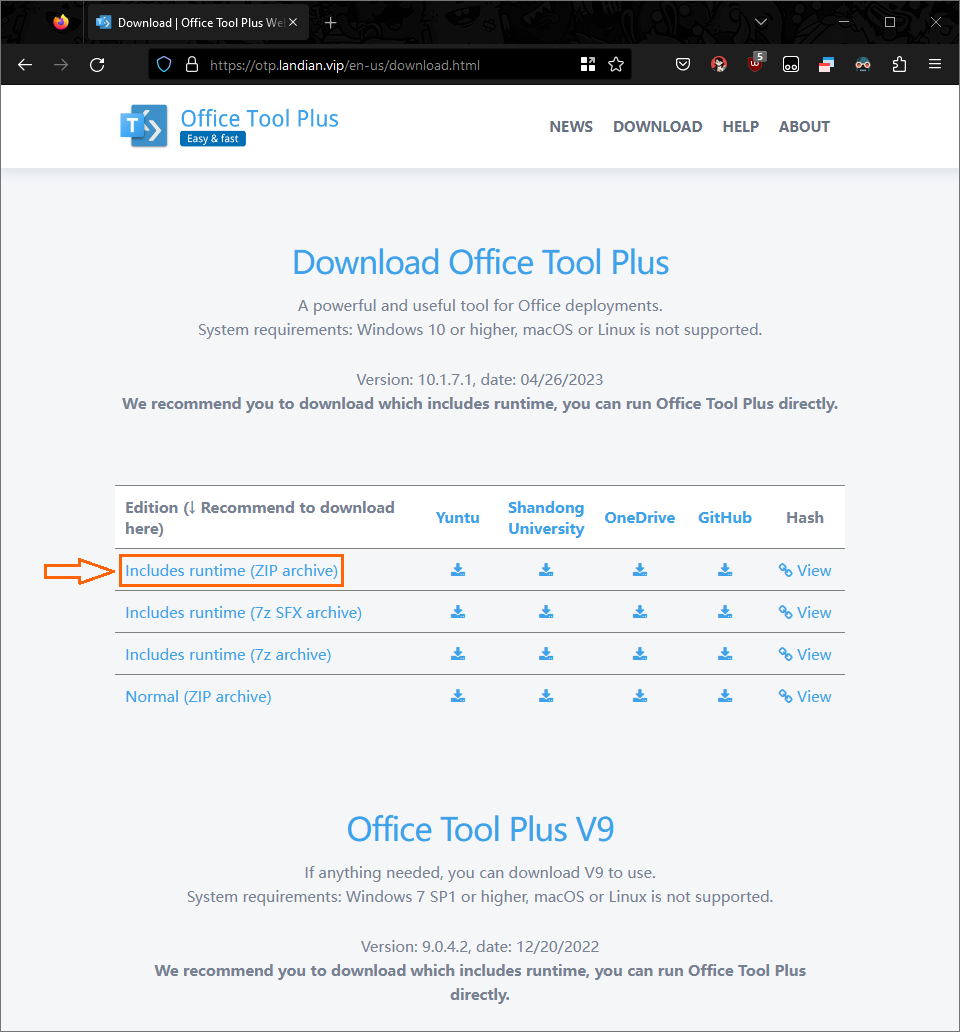Open the Firefox application menu
960x1032 pixels.
[935, 64]
